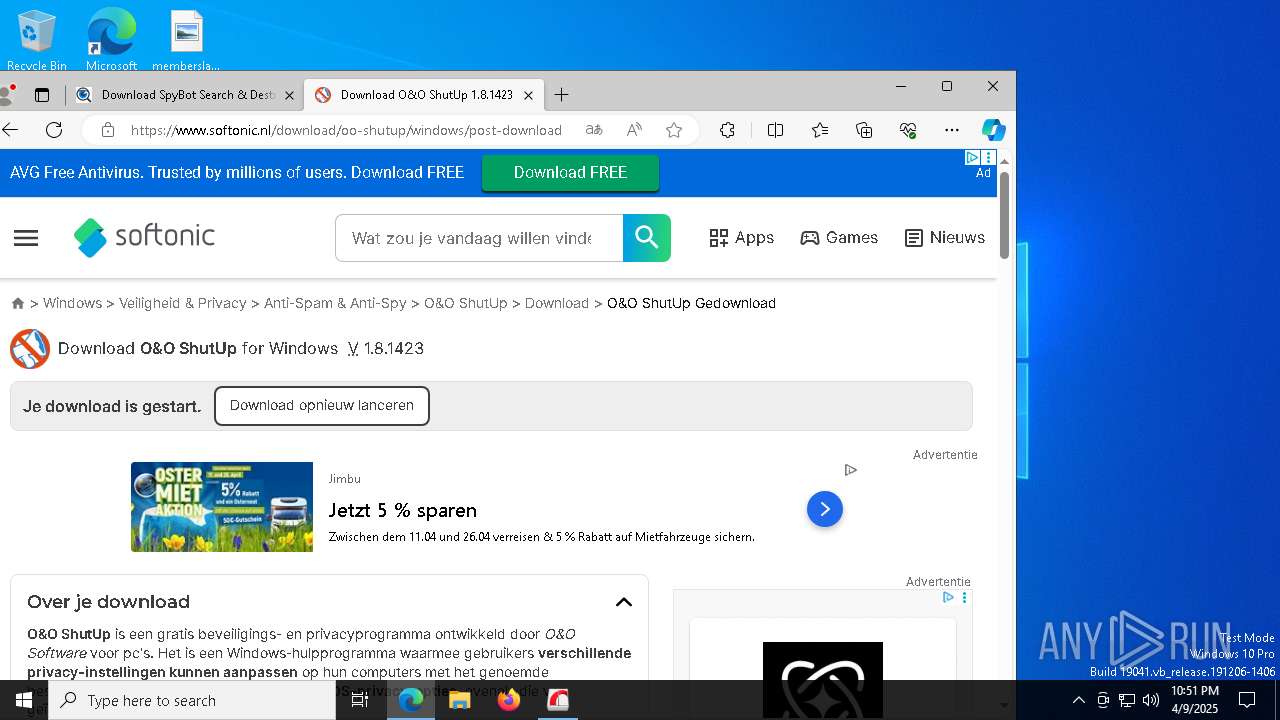Open the Extensions puzzle icon
1280x720 pixels.
click(x=727, y=130)
